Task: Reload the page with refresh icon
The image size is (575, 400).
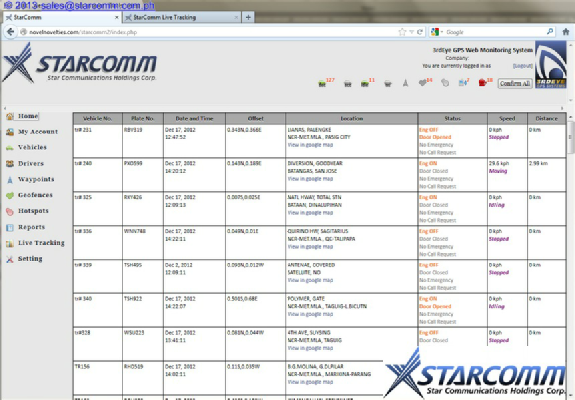Action: pos(420,32)
